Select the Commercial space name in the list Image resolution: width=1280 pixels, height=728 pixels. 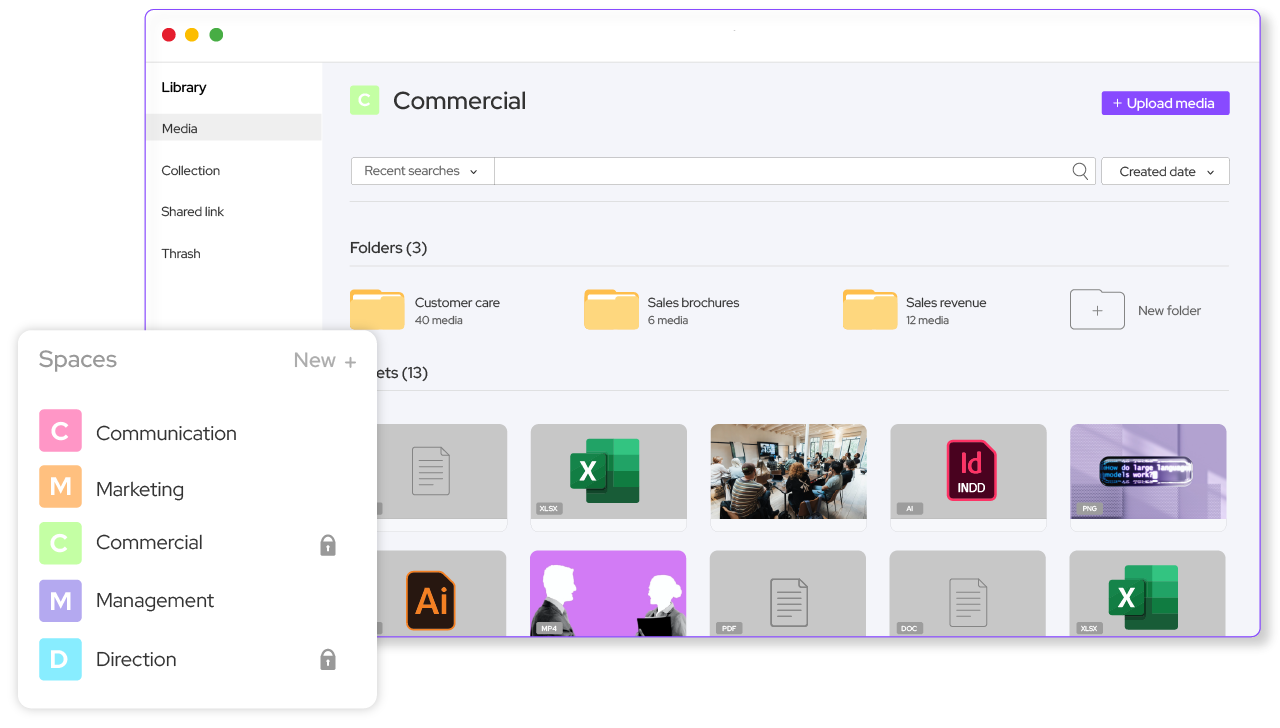tap(149, 543)
